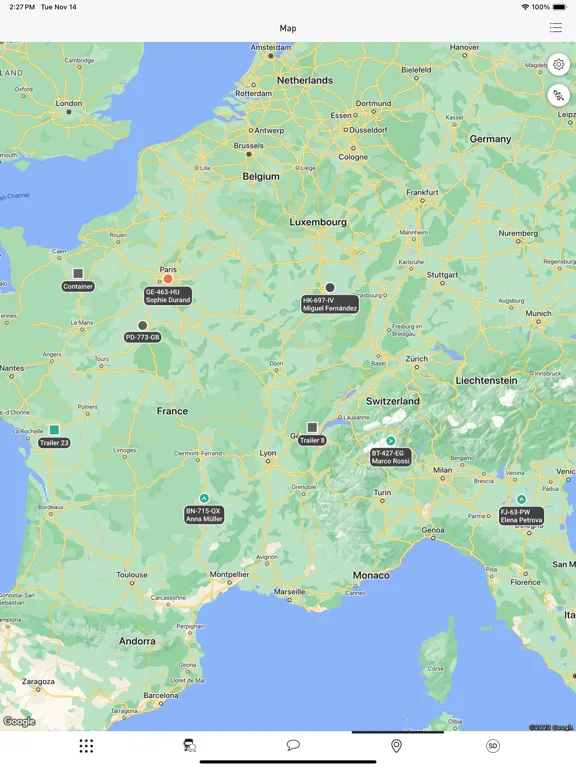This screenshot has height=768, width=576.
Task: Select the map pin tab
Action: tap(396, 745)
